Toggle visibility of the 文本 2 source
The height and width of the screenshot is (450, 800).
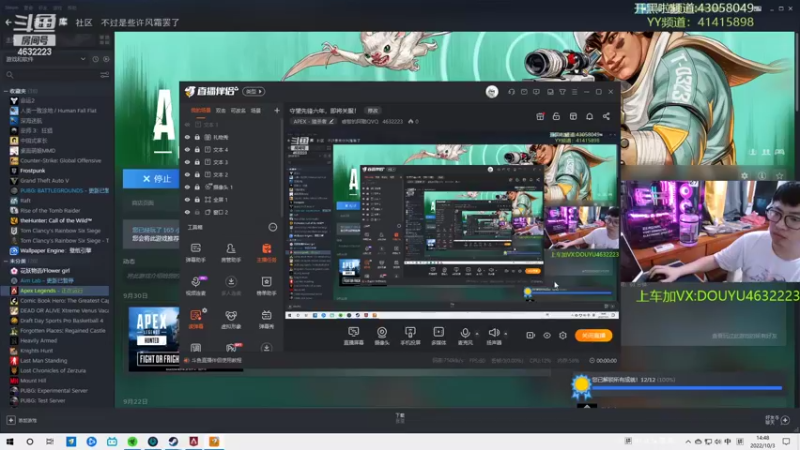(187, 174)
